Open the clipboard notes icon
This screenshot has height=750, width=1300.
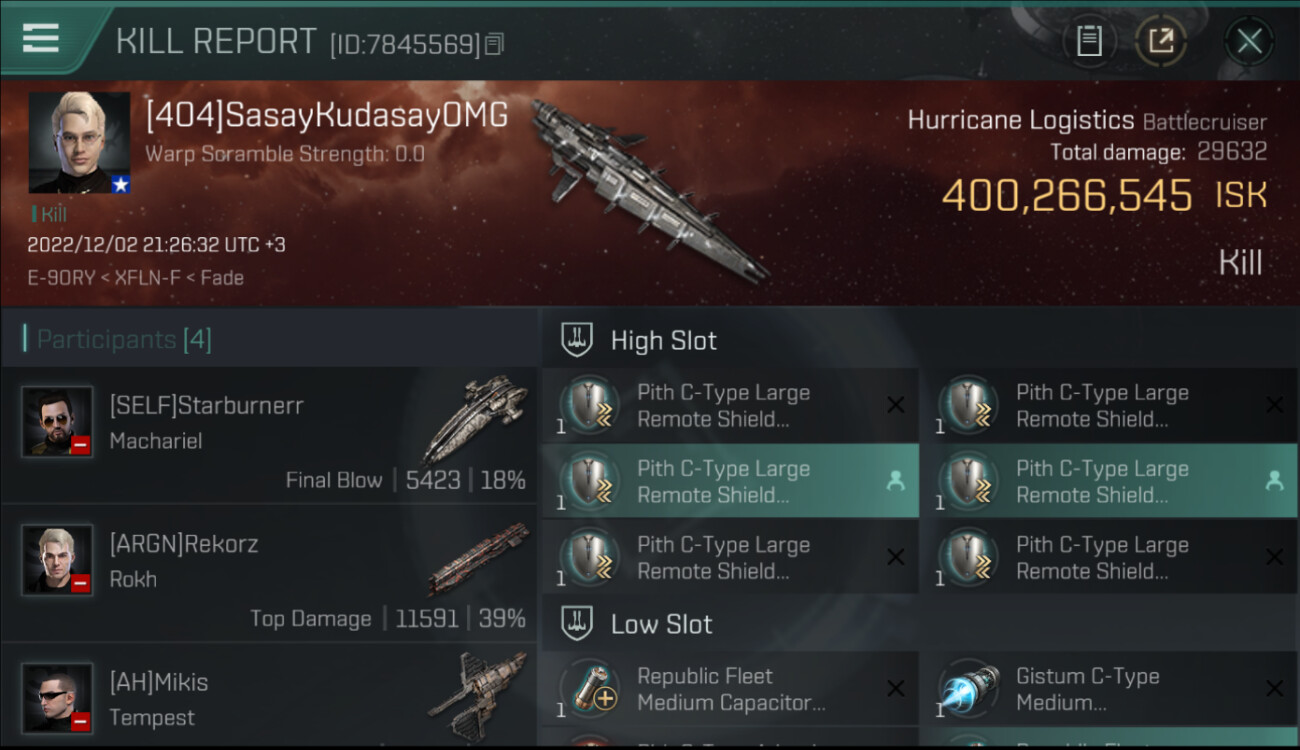[x=1089, y=41]
